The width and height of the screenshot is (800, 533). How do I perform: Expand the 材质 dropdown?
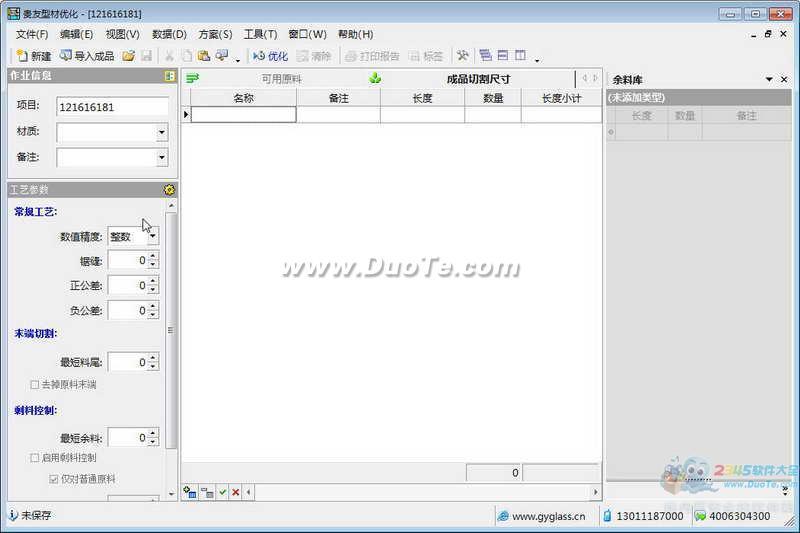pyautogui.click(x=161, y=133)
